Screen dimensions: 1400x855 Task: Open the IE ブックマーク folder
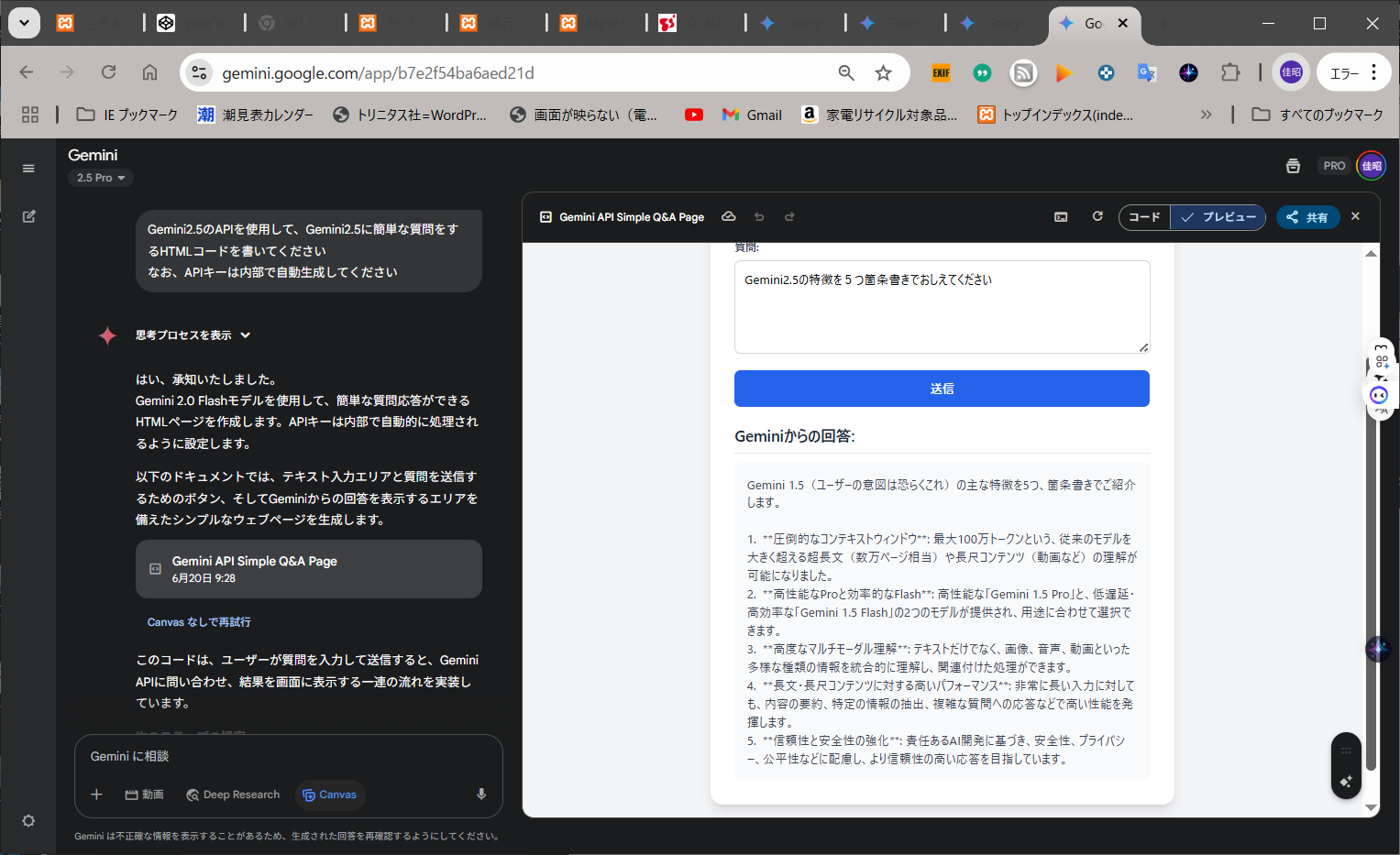click(127, 115)
